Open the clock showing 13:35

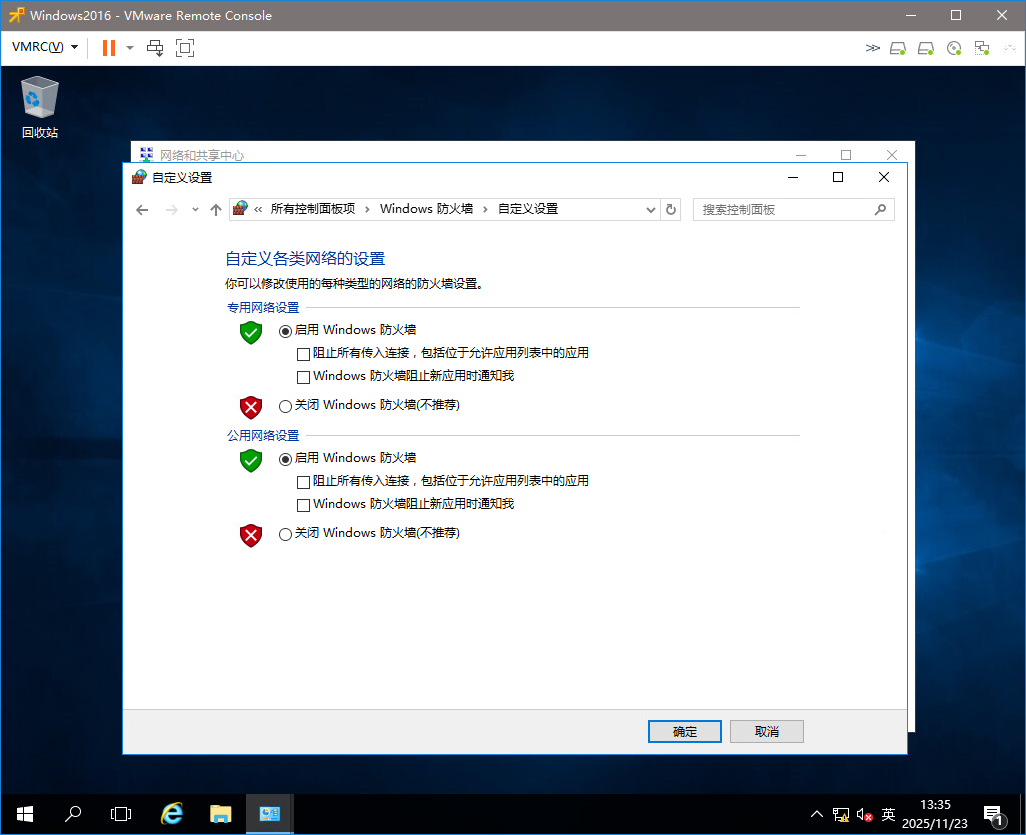tap(935, 814)
